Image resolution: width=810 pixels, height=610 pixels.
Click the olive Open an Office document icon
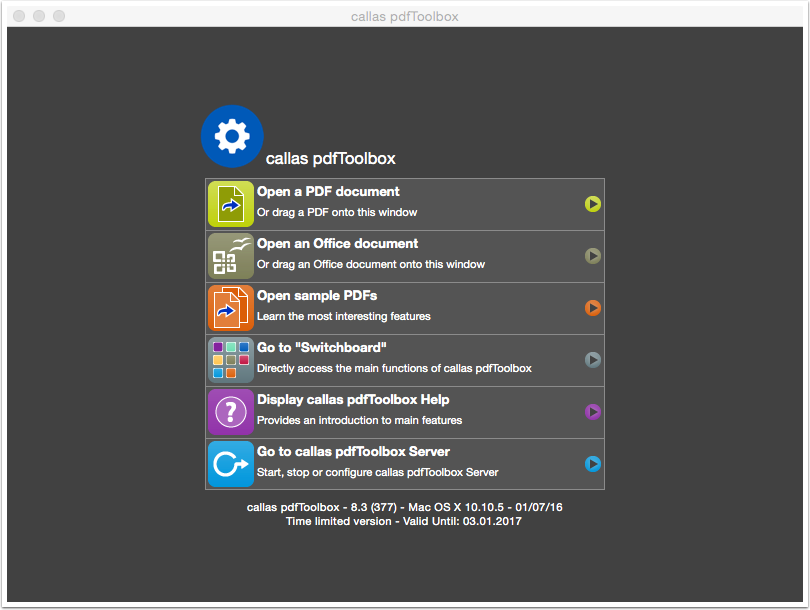point(230,256)
